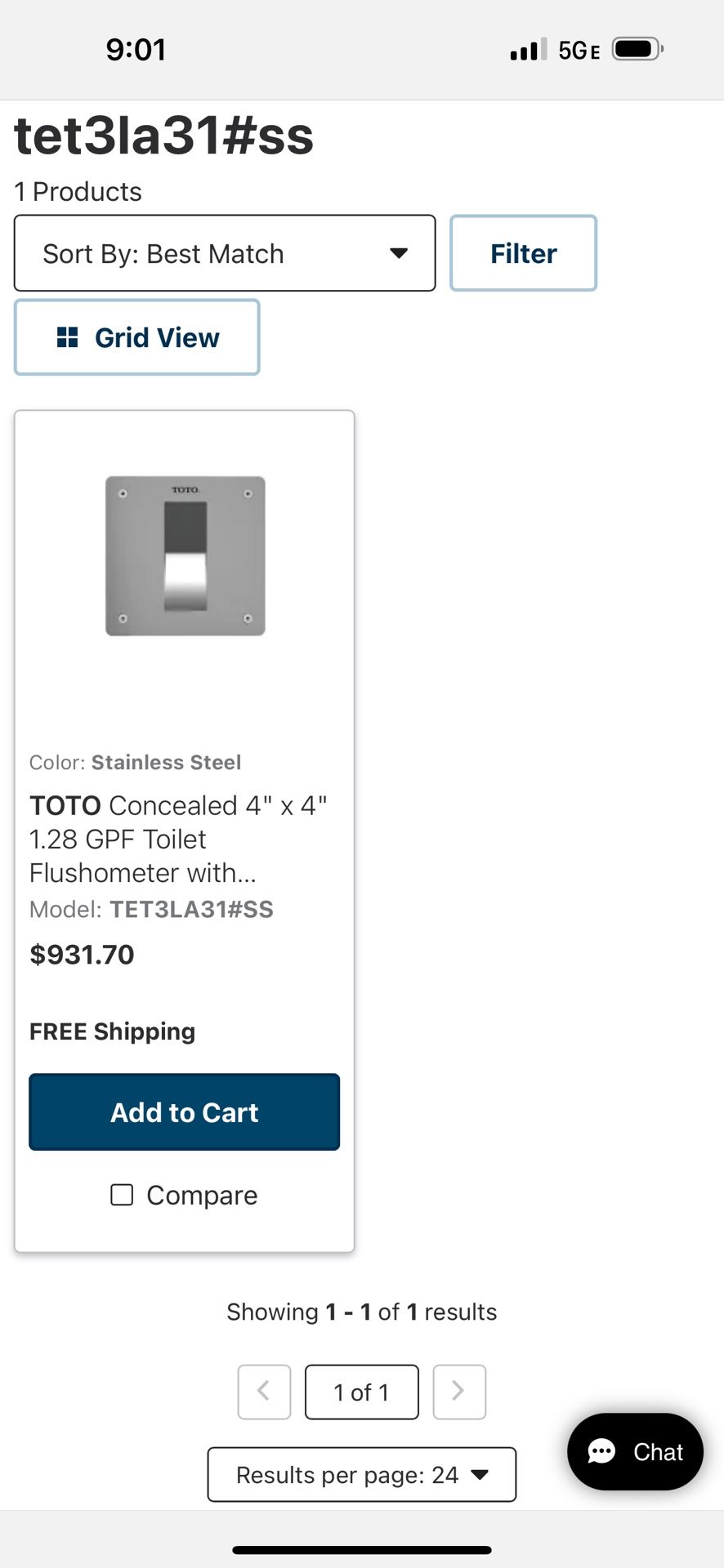This screenshot has height=1568, width=724.
Task: Click the tet3la31#ss page heading
Action: tap(163, 135)
